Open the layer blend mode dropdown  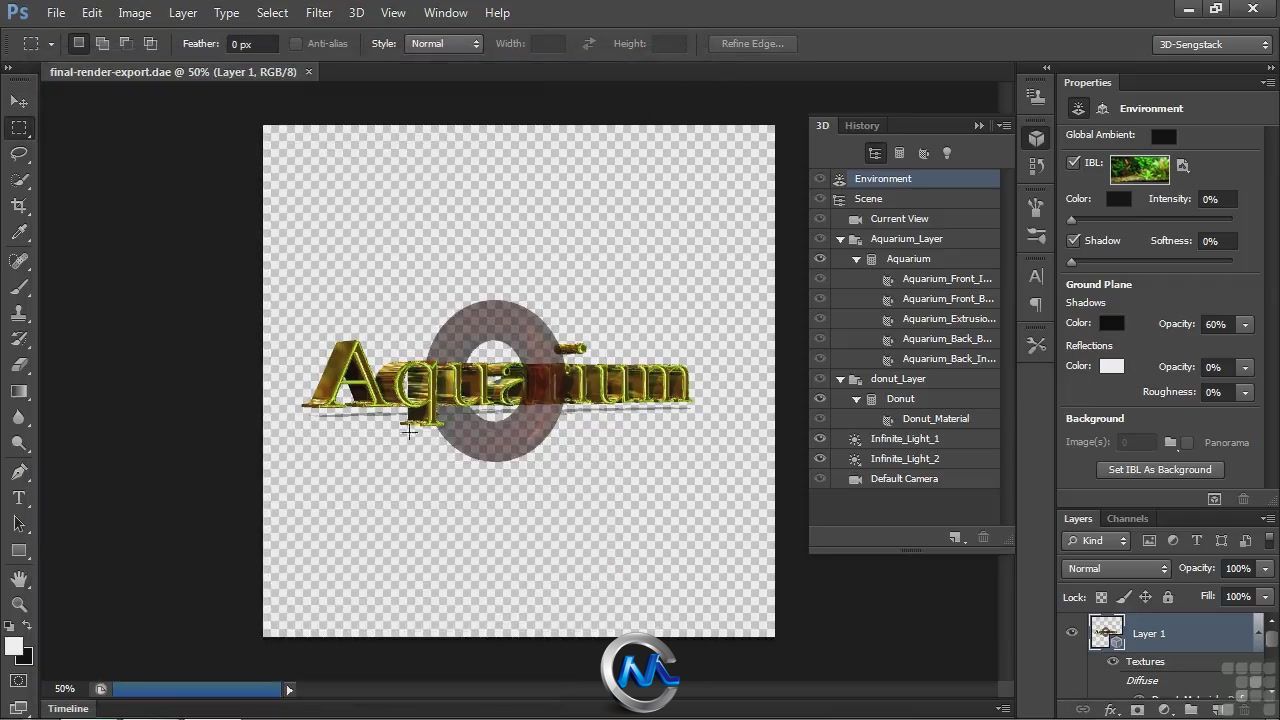click(x=1117, y=569)
